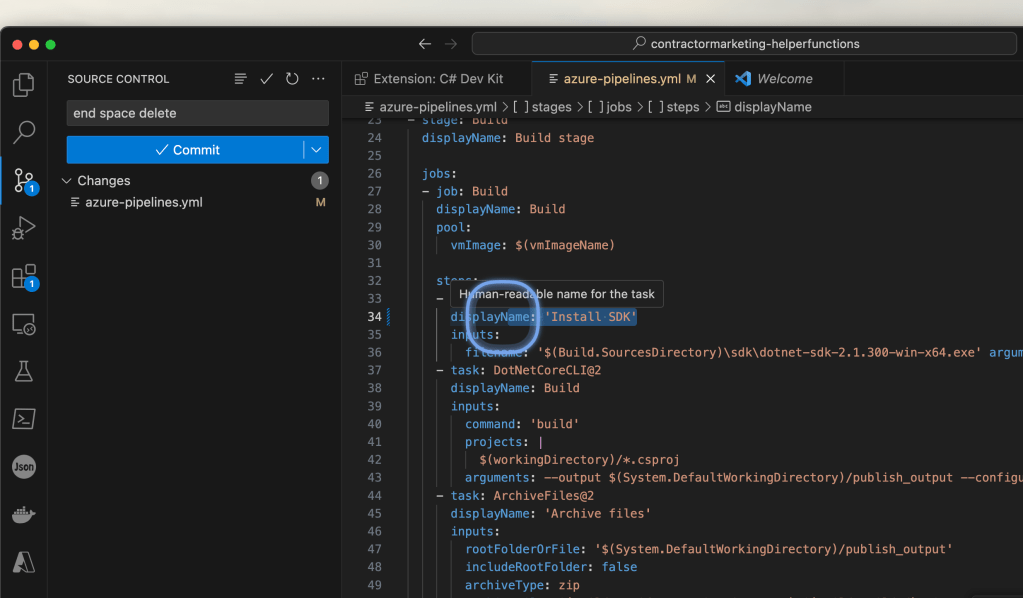Click the commit message input field
The width and height of the screenshot is (1023, 598).
tap(198, 113)
